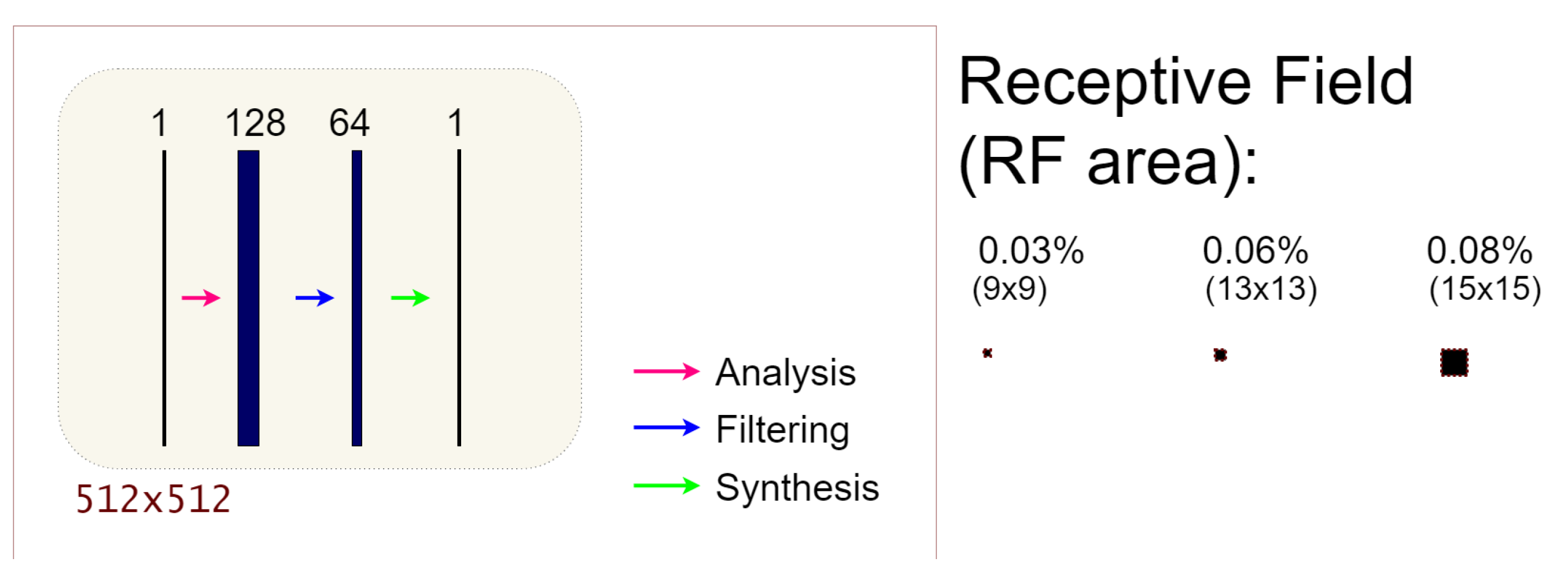Select the 0.06% percentage label
Viewport: 1568px width, 573px height.
(x=1255, y=250)
